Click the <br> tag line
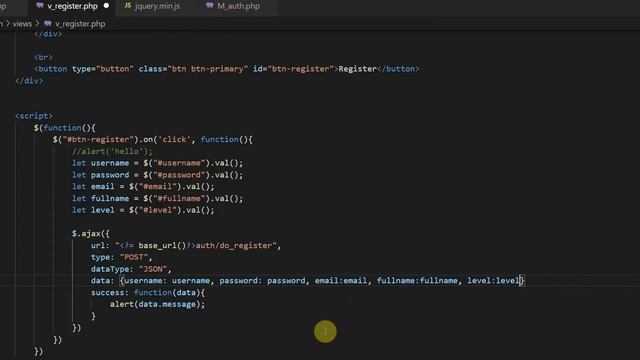Viewport: 640px width, 360px height. 43,58
